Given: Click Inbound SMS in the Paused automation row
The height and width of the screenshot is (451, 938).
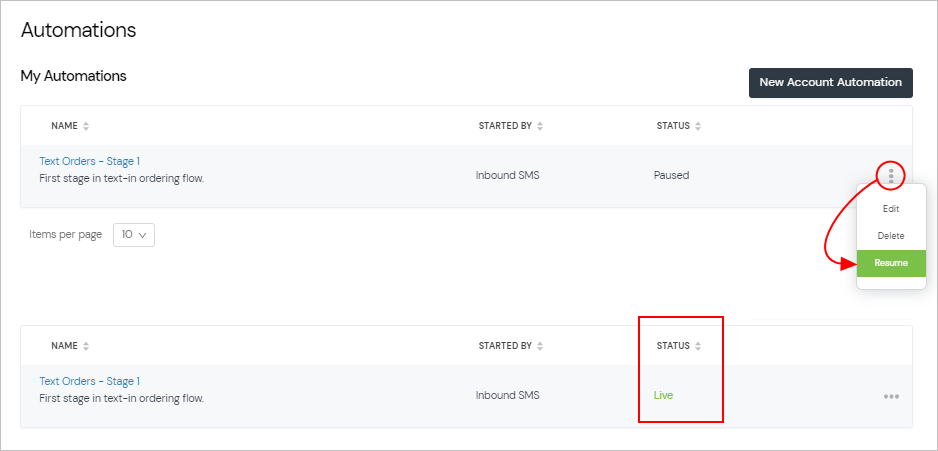Looking at the screenshot, I should tap(507, 175).
